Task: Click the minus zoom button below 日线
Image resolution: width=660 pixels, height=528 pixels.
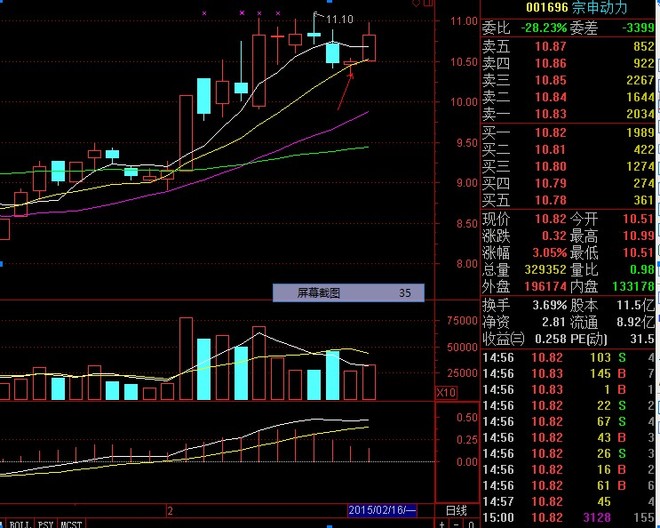Action: point(457,525)
